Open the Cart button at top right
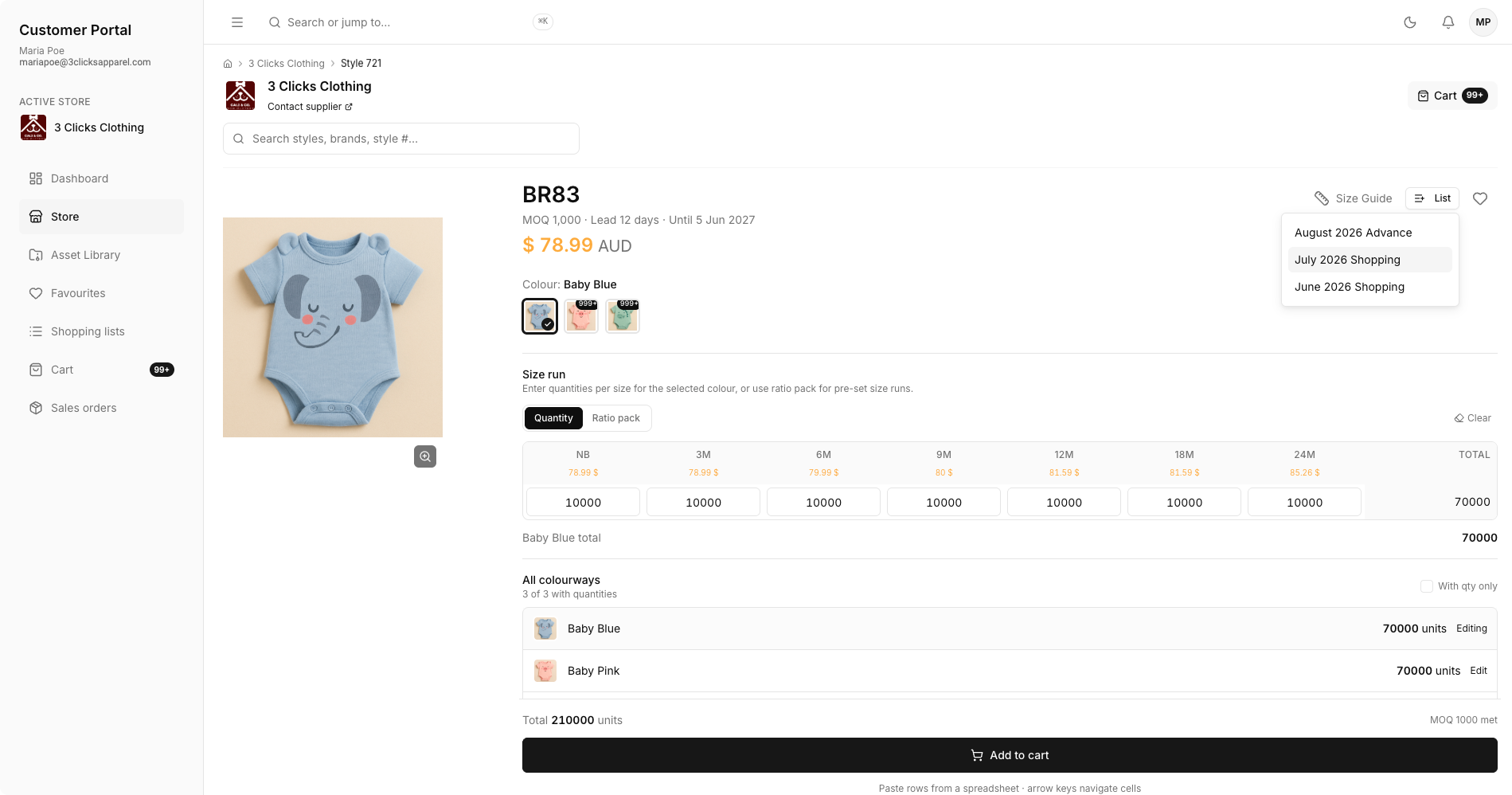The image size is (1512, 795). 1452,96
